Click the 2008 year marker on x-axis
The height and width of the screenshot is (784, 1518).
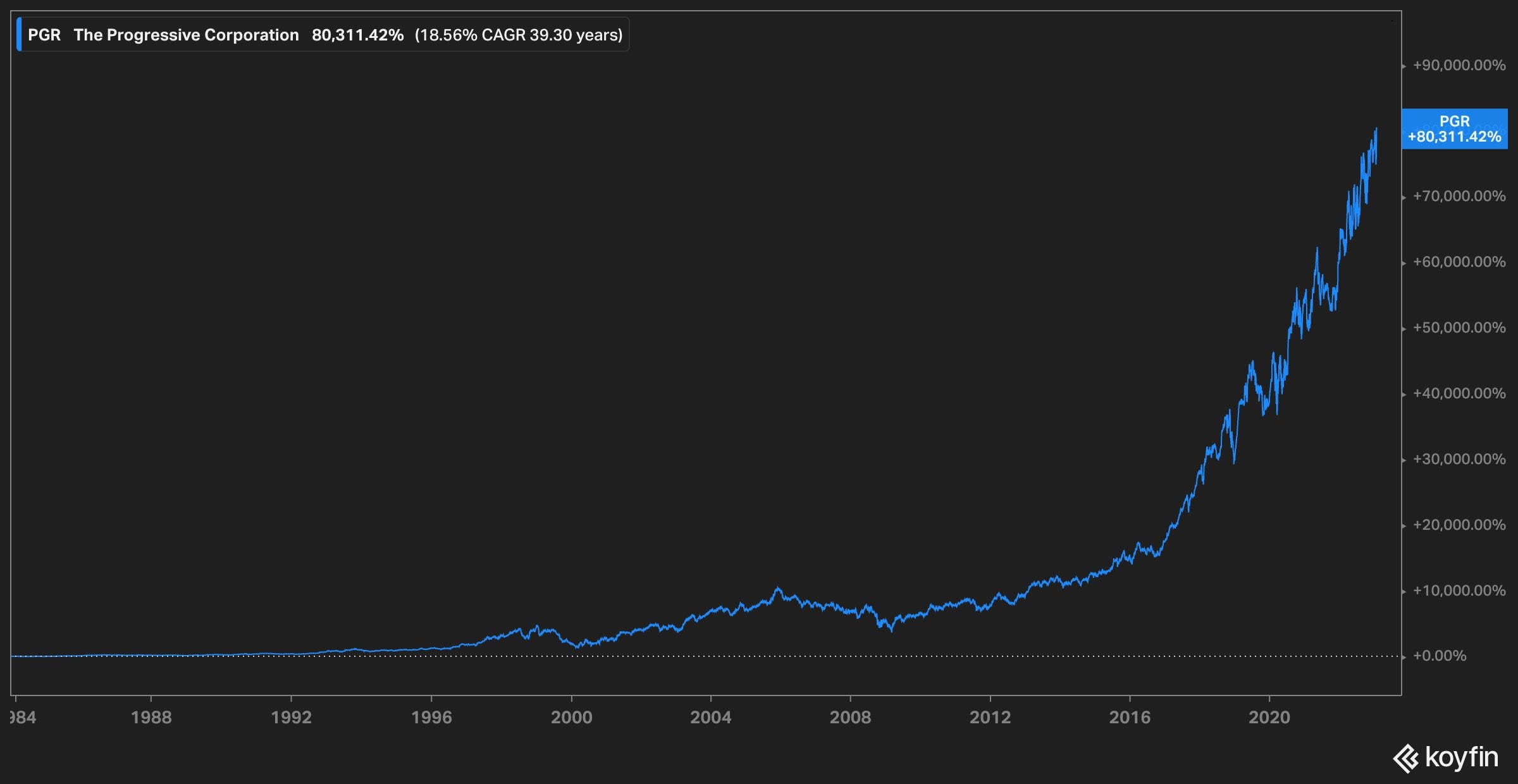pyautogui.click(x=850, y=717)
